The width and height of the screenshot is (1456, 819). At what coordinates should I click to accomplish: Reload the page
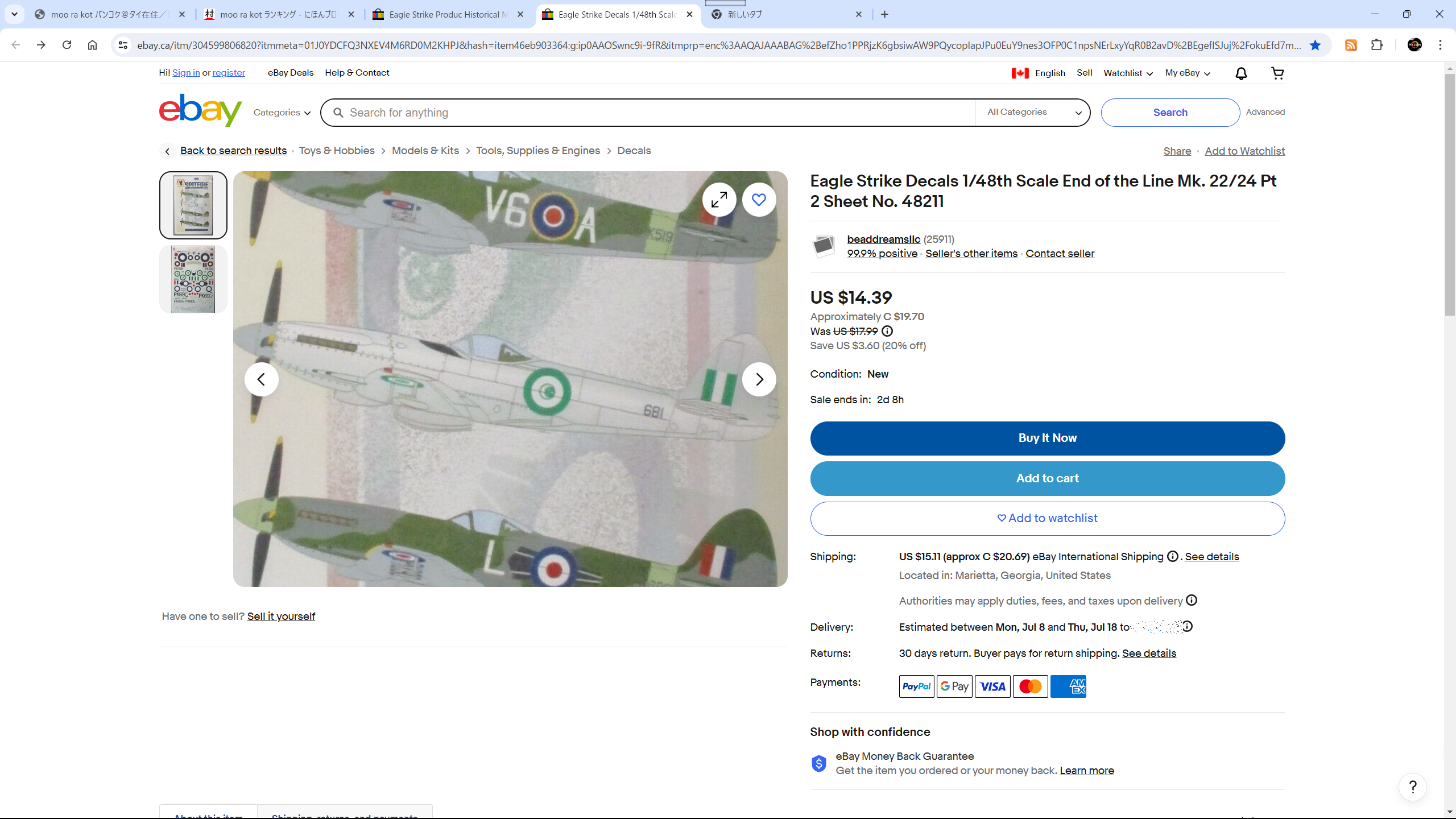coord(67,45)
